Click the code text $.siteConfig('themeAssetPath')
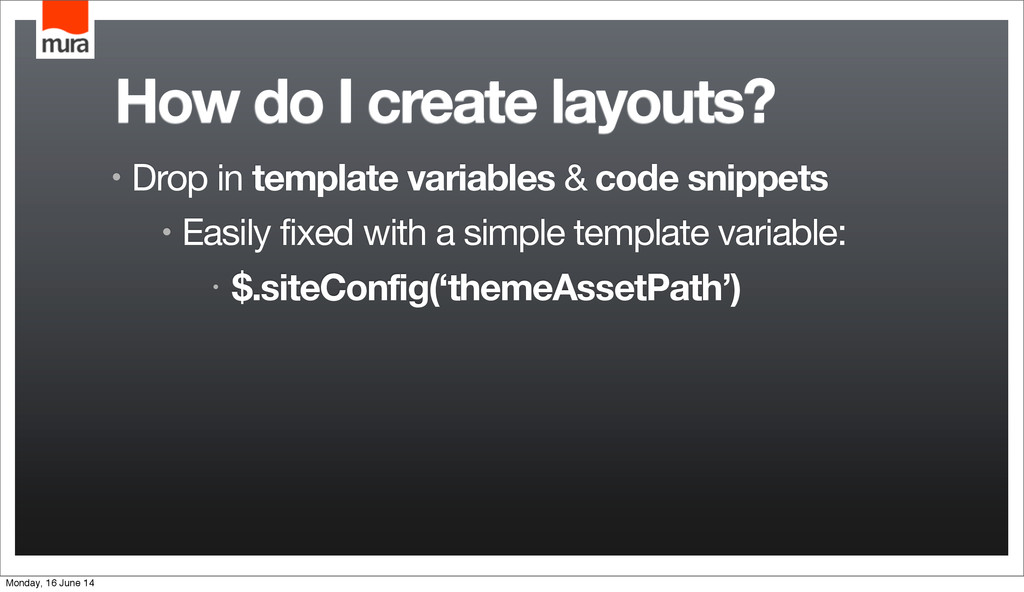Image resolution: width=1024 pixels, height=592 pixels. pyautogui.click(x=486, y=288)
